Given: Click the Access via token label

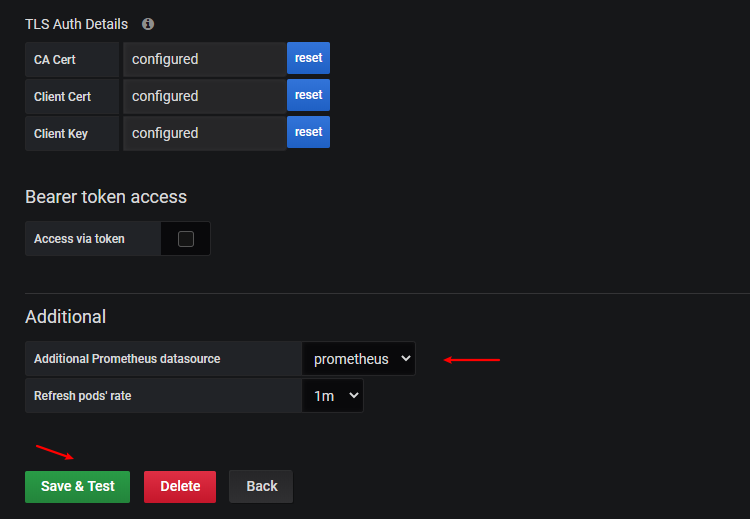Looking at the screenshot, I should click(x=79, y=239).
